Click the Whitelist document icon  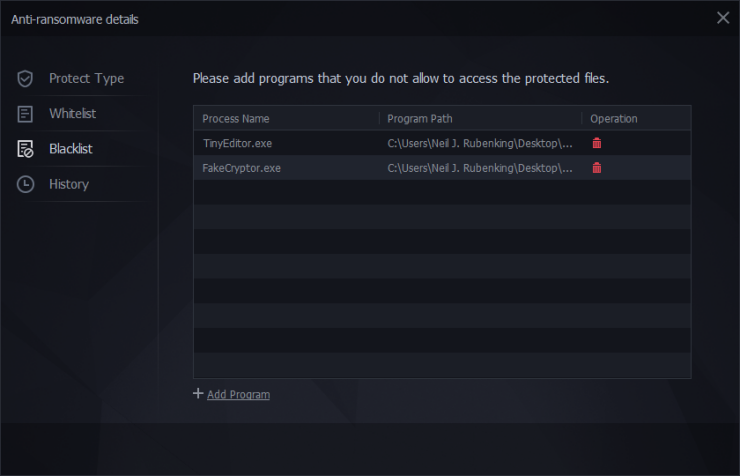point(26,114)
